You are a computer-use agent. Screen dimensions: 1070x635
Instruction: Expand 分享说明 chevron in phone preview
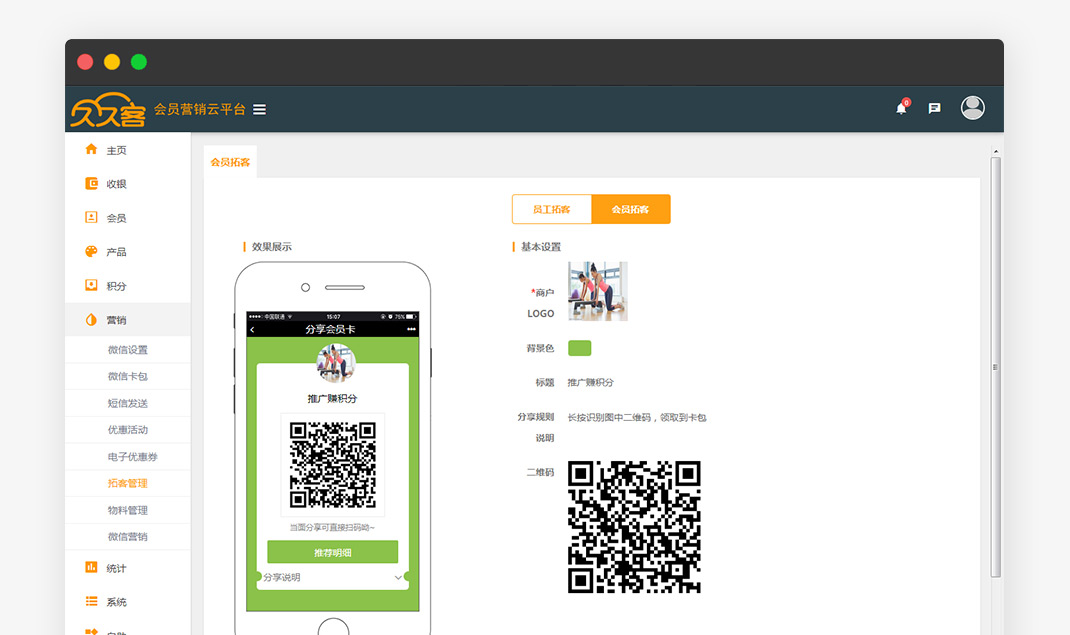pyautogui.click(x=398, y=578)
